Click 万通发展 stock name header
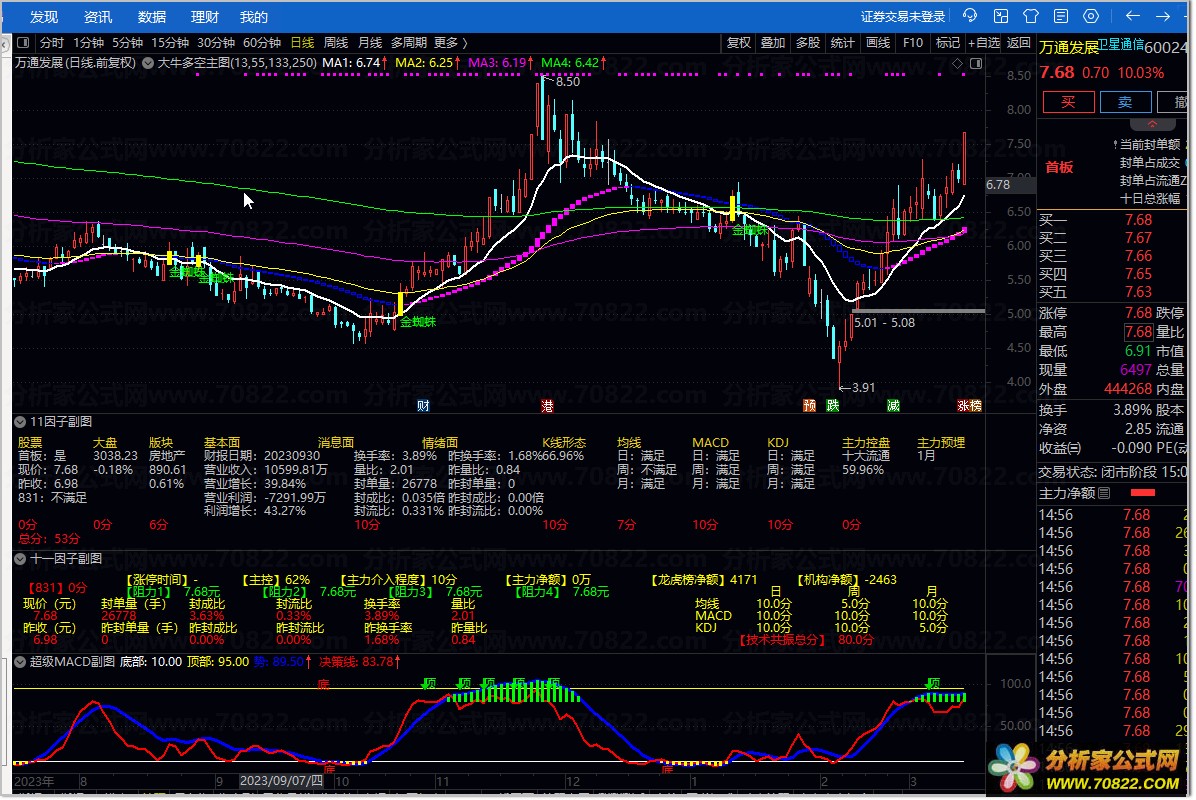Viewport: 1196px width, 800px height. [x=1069, y=47]
